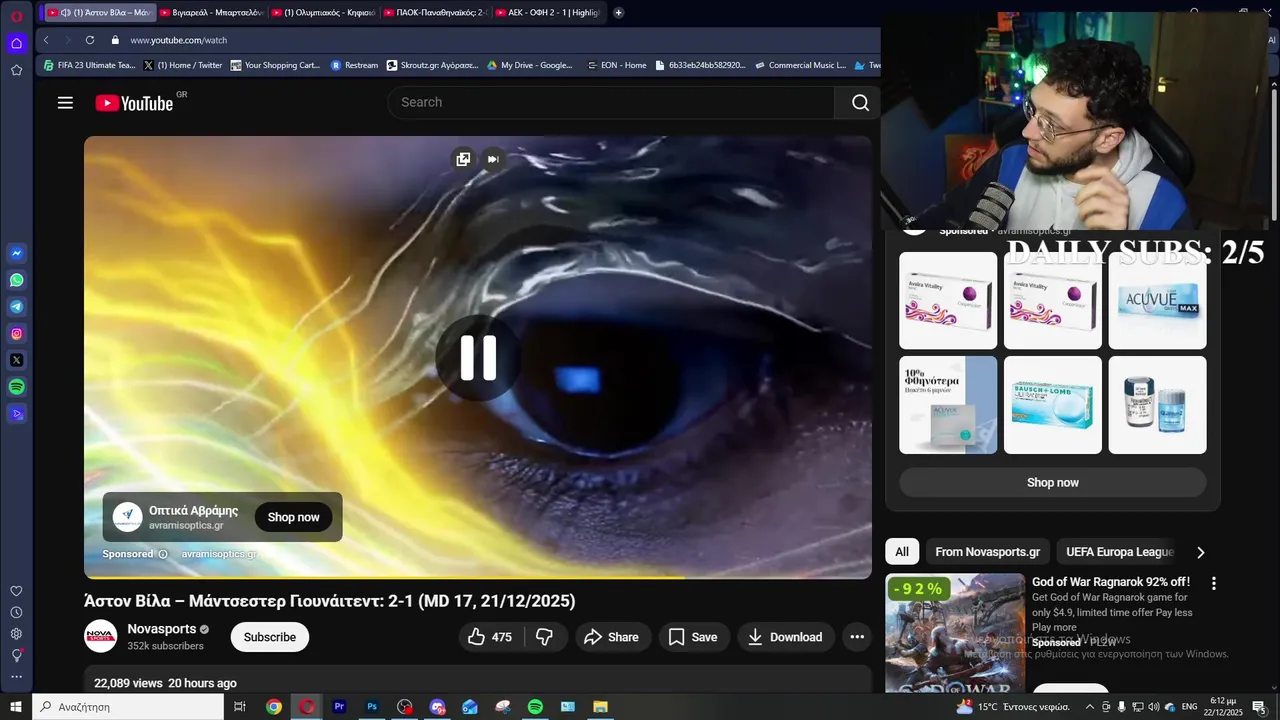Skip to the next video in player
This screenshot has width=1280, height=720.
493,159
